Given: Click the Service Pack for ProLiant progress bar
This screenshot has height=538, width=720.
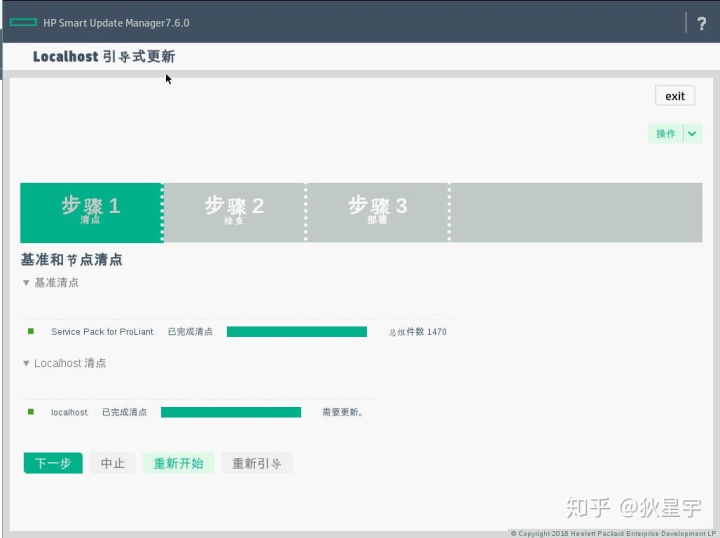Looking at the screenshot, I should 297,331.
